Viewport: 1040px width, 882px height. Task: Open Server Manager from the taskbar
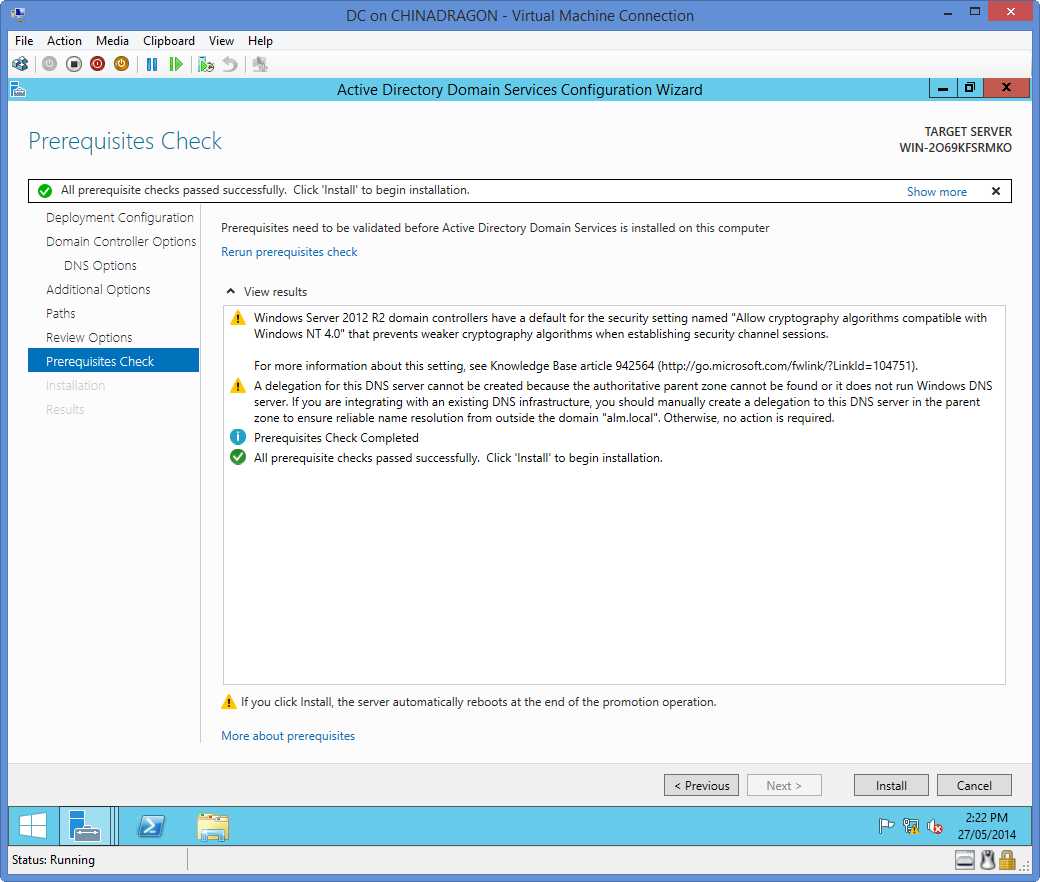click(85, 826)
